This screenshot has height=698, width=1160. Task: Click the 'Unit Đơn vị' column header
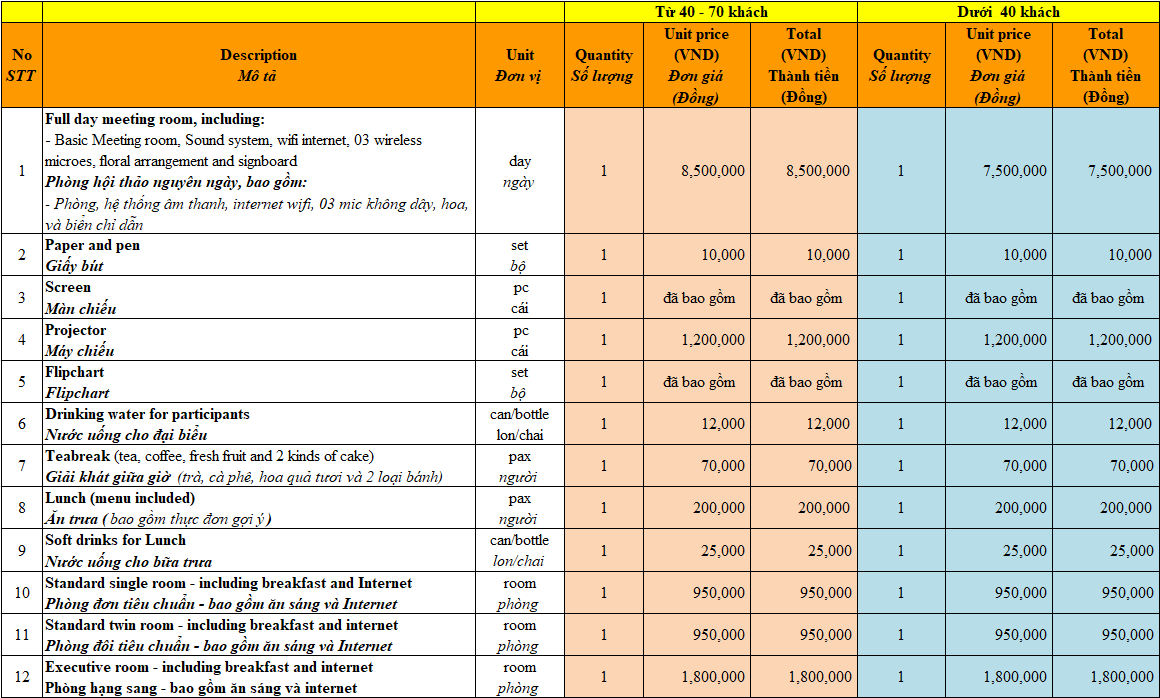[520, 65]
